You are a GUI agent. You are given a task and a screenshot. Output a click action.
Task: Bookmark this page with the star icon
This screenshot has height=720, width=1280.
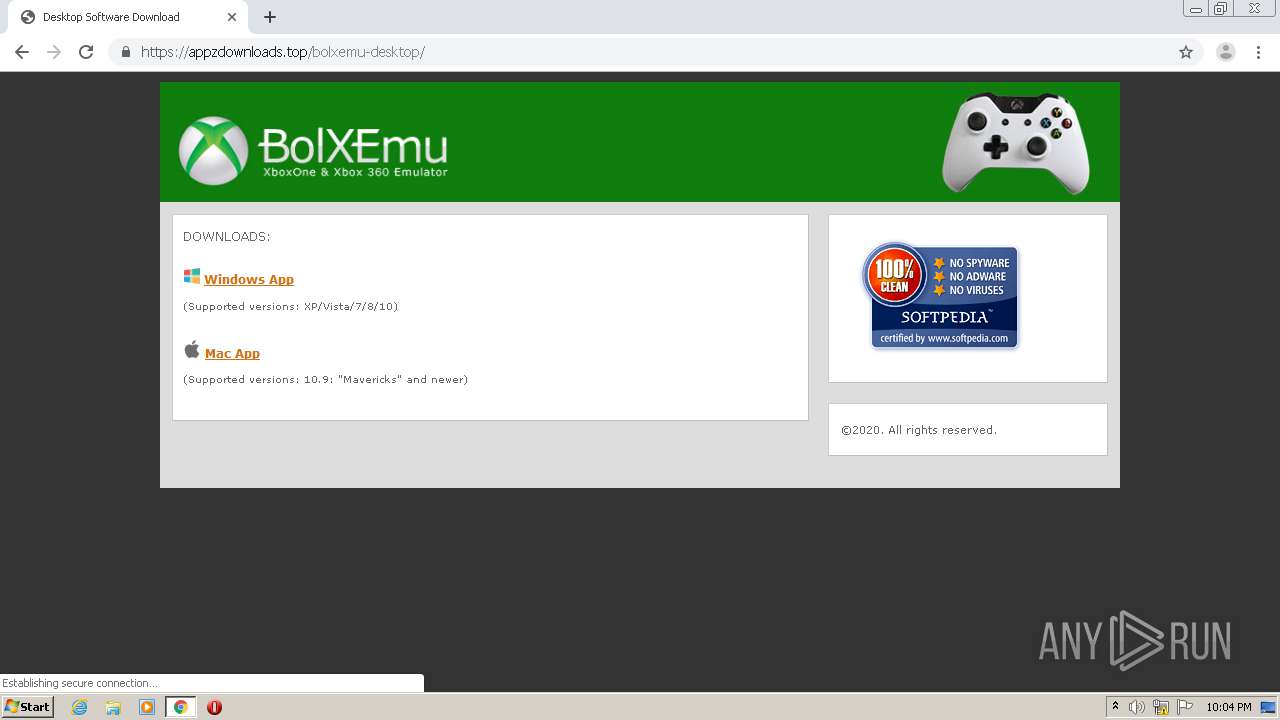(x=1186, y=52)
